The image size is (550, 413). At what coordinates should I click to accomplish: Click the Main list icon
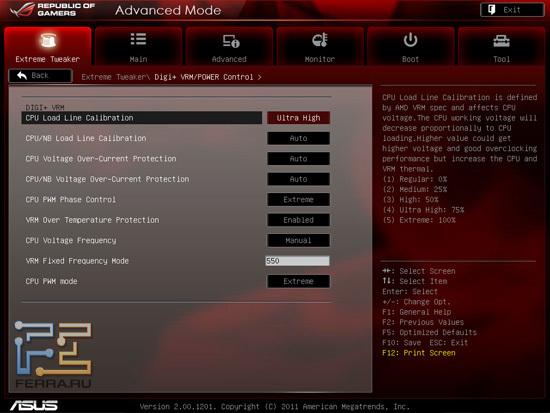138,39
